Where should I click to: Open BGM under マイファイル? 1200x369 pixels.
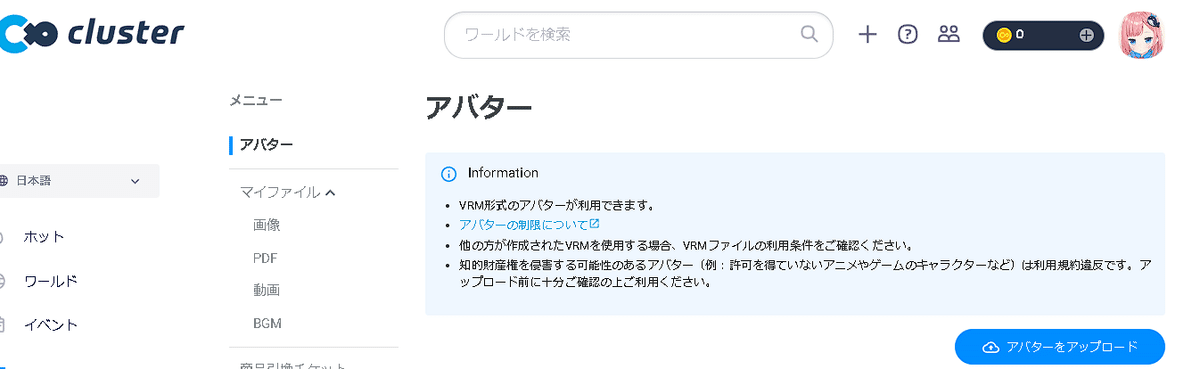[267, 323]
